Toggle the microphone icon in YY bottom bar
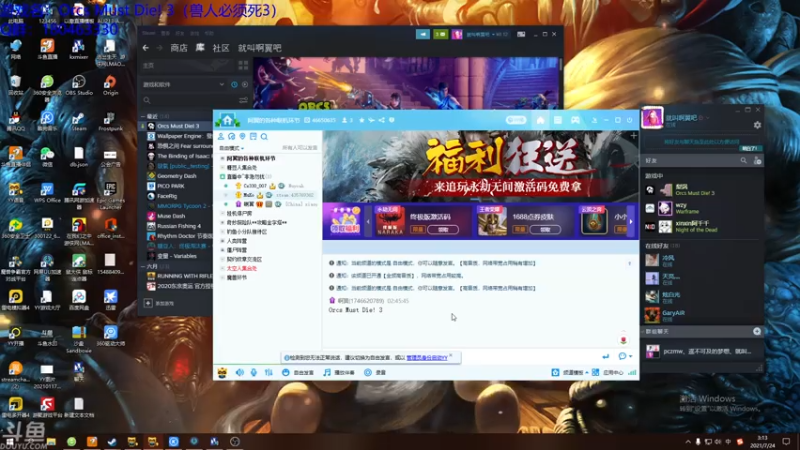Viewport: 800px width, 450px height. point(254,372)
